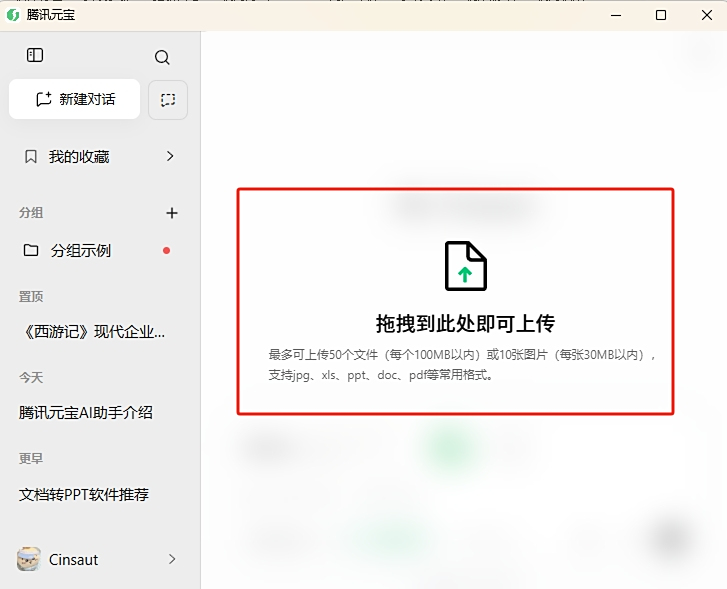Open the pinned 《西游记》现代企业 conversation
The height and width of the screenshot is (589, 727).
93,331
